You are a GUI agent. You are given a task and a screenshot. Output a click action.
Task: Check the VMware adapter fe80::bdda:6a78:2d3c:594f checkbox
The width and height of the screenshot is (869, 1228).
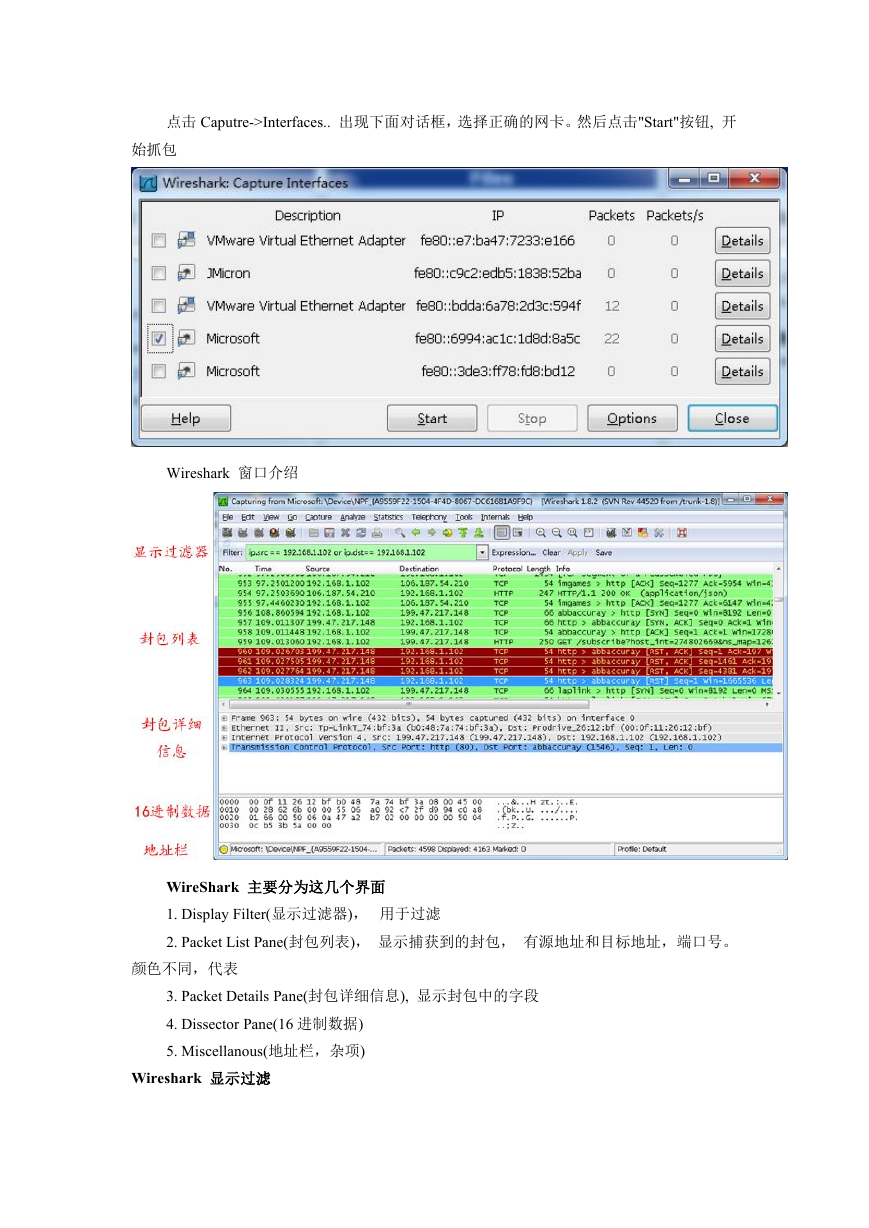(159, 306)
